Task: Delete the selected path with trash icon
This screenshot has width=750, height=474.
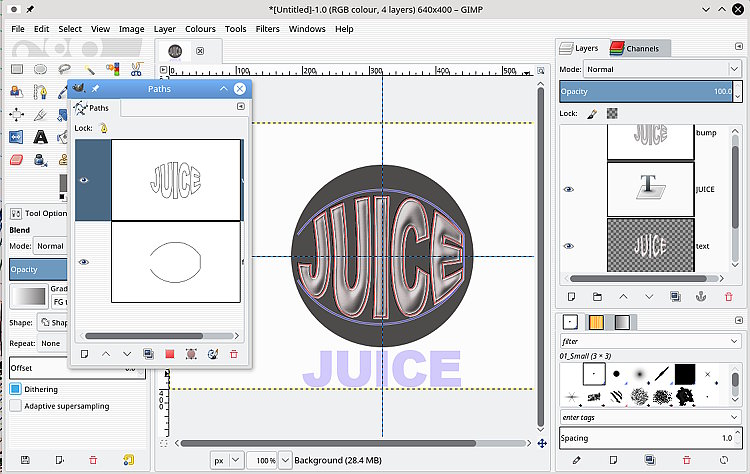Action: [234, 354]
